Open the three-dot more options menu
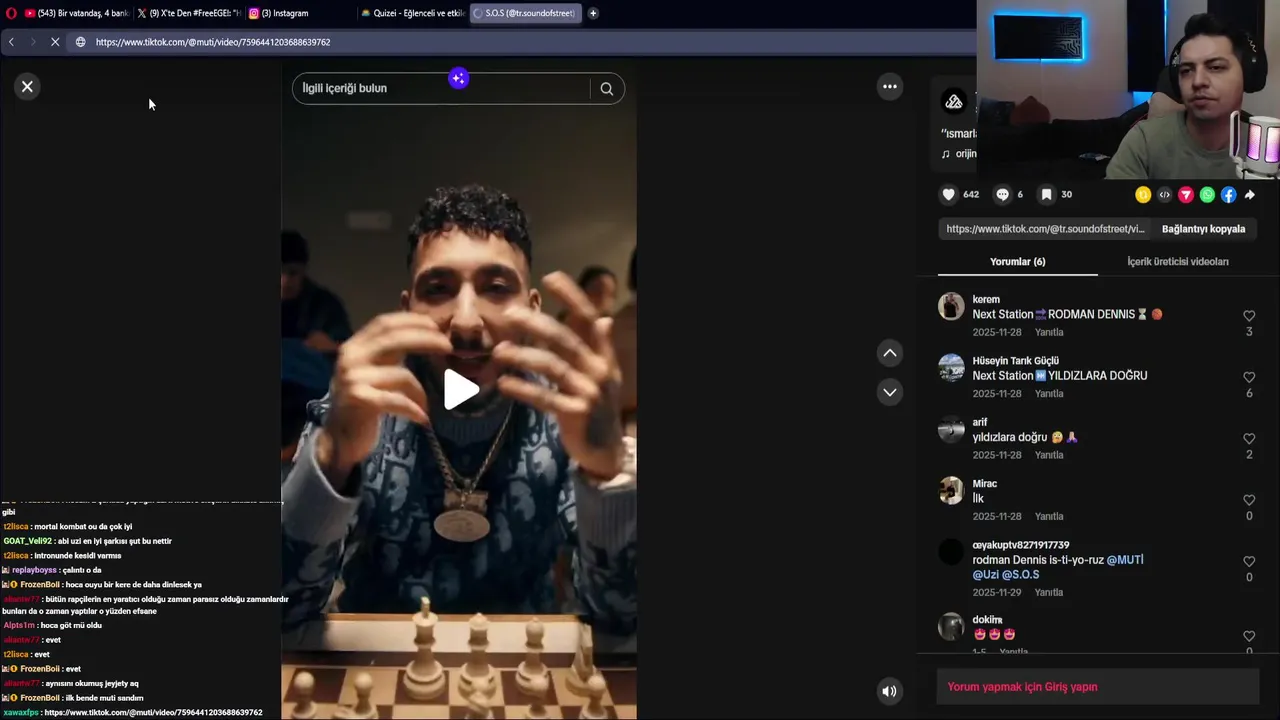Viewport: 1280px width, 720px height. 890,87
